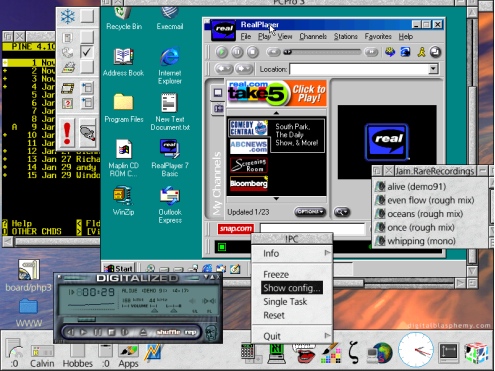Open the Help menu in RealPlayer
The image size is (495, 371).
(405, 36)
